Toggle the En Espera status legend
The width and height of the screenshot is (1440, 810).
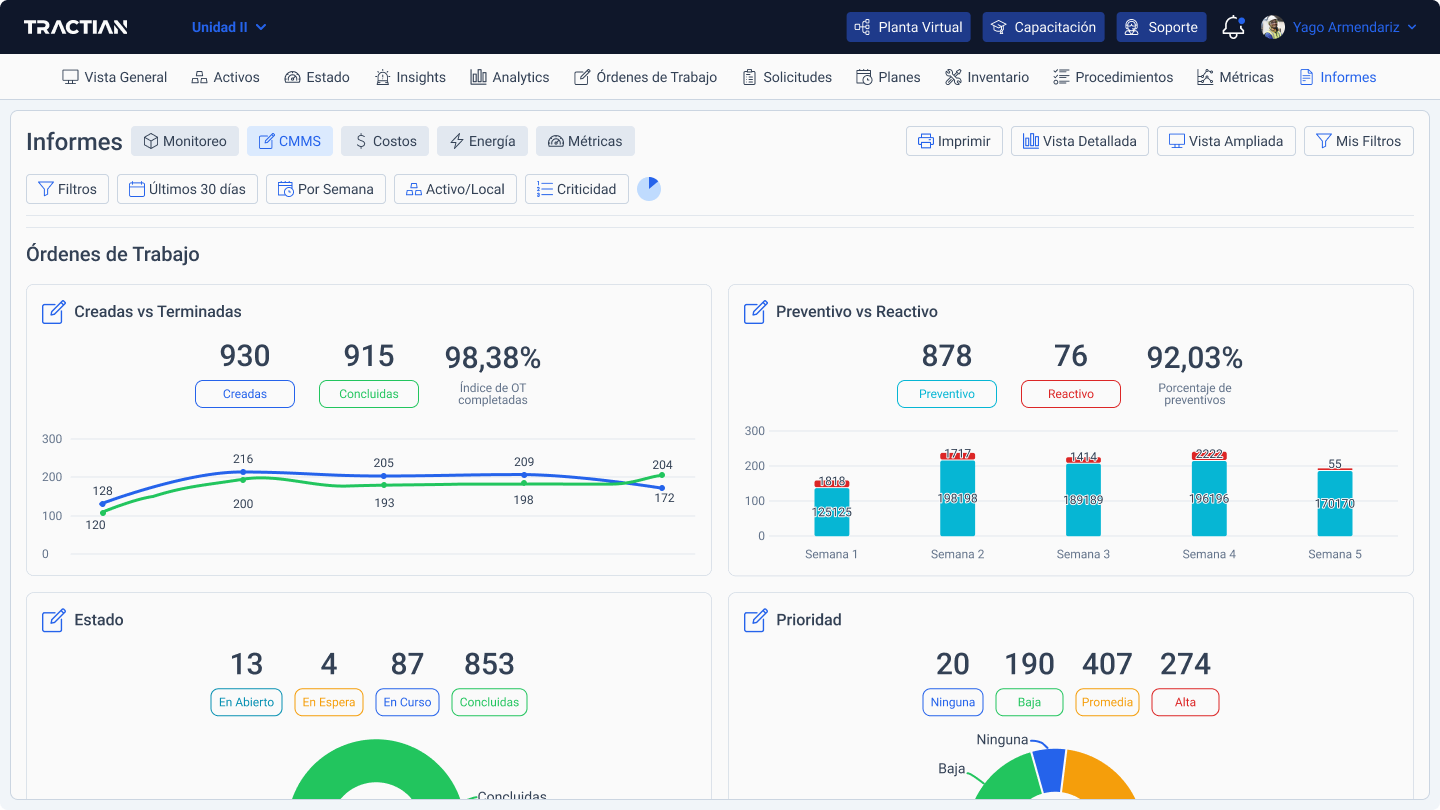pyautogui.click(x=329, y=702)
